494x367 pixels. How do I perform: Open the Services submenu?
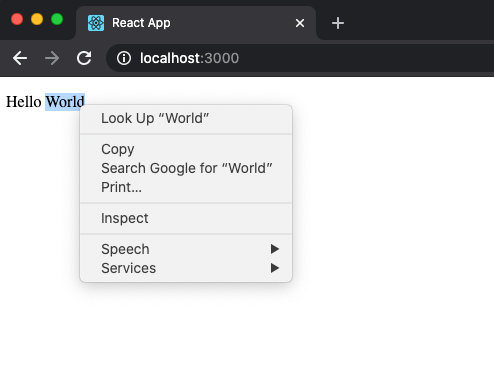186,268
